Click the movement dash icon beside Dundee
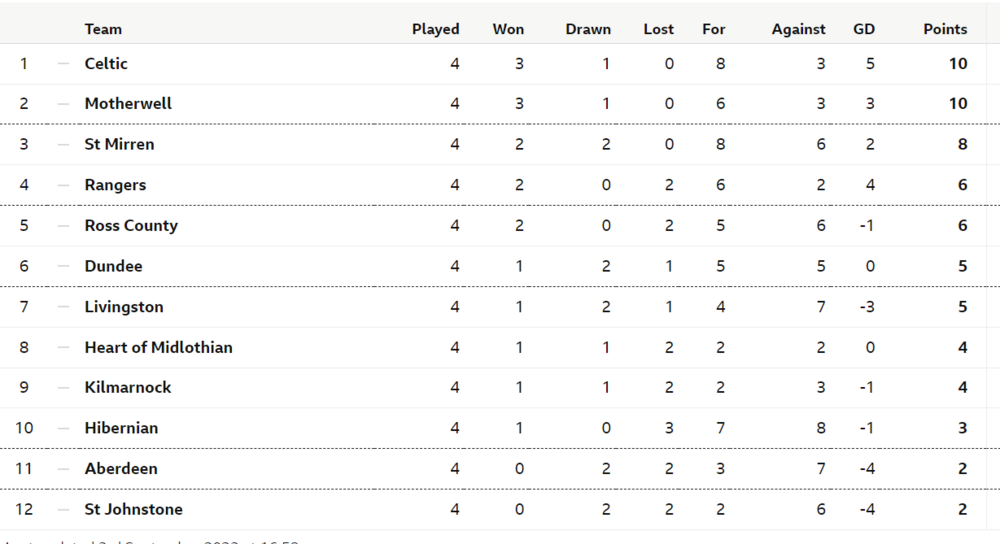Viewport: 1000px width, 544px height. coord(64,267)
